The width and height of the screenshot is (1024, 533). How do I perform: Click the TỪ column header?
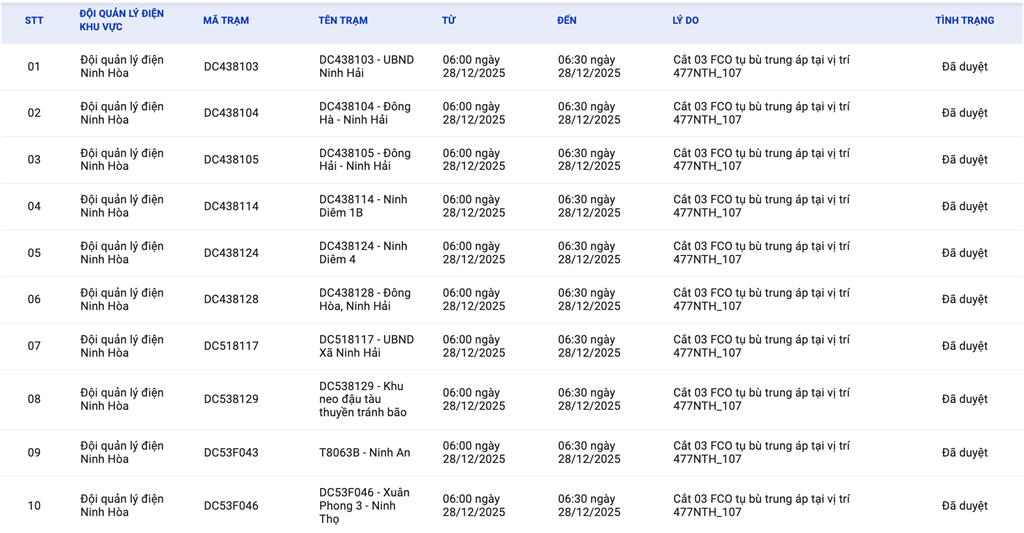coord(449,20)
